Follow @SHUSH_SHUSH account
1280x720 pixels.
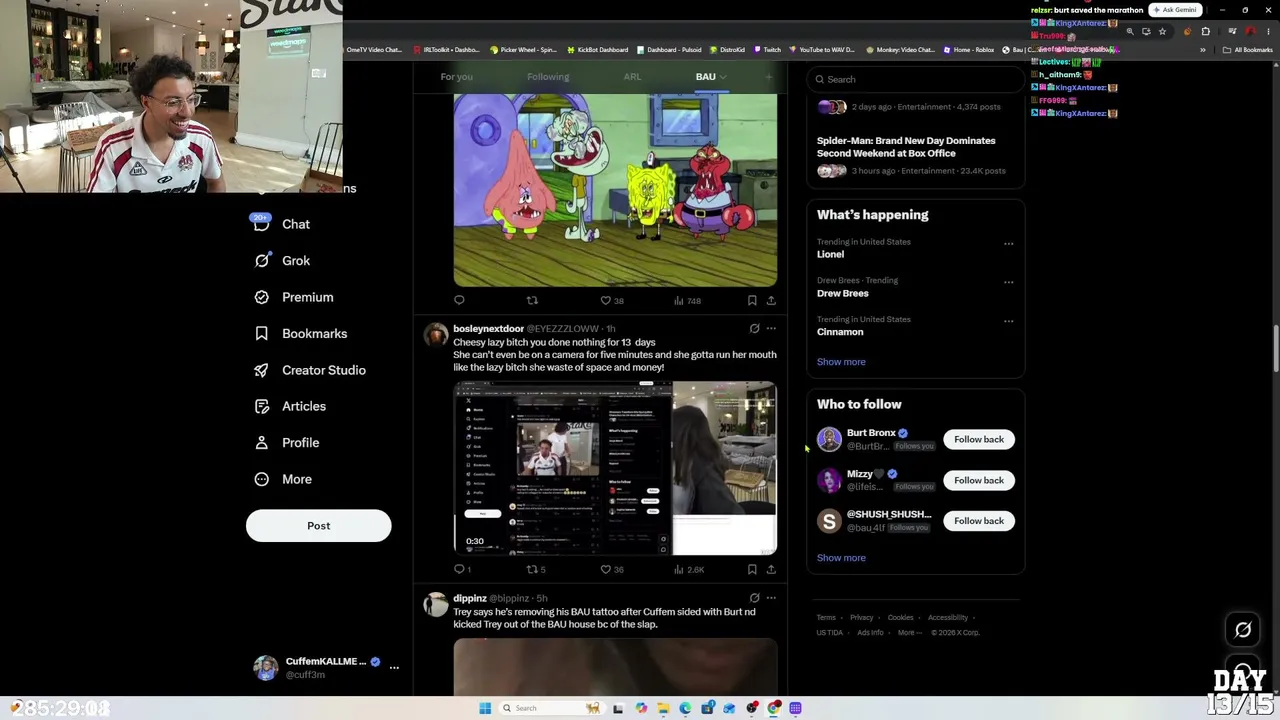tap(979, 521)
